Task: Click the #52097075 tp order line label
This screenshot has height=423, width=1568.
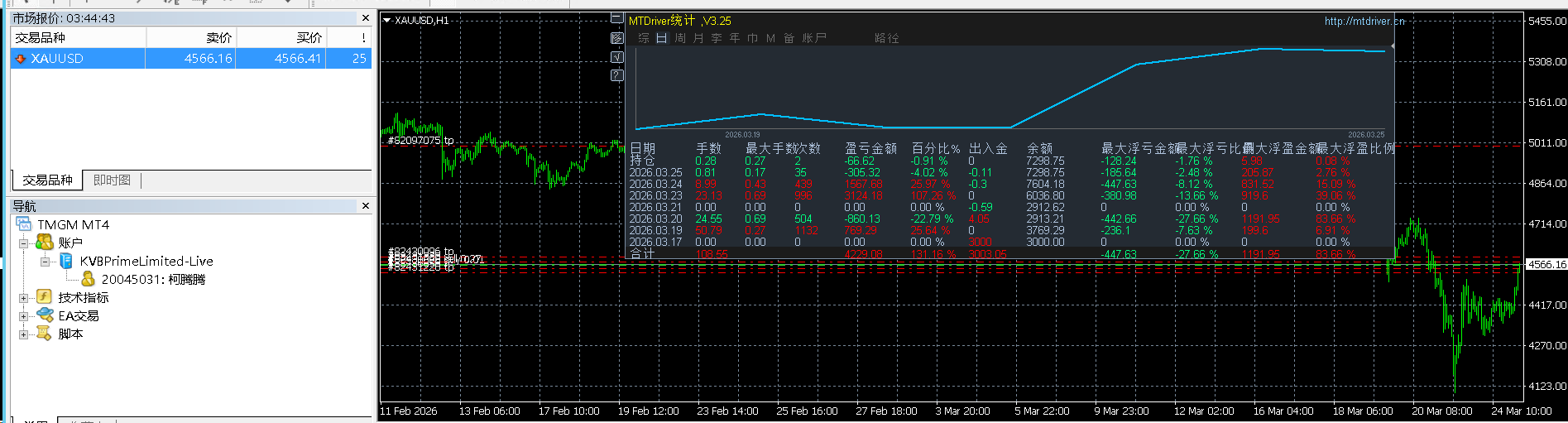Action: click(x=420, y=140)
